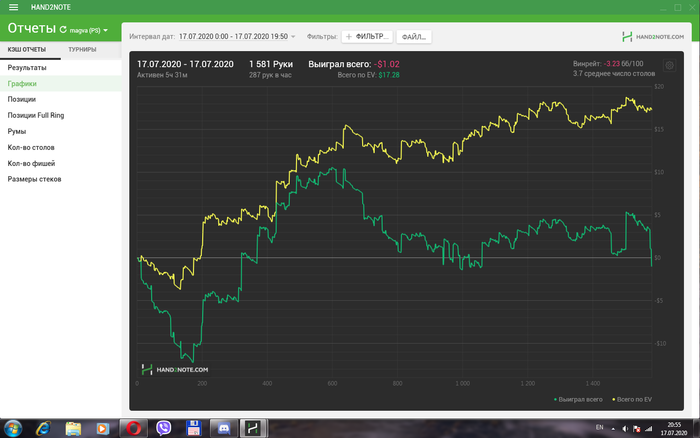This screenshot has height=438, width=700.
Task: Launch Internet Explorer from the taskbar
Action: [x=43, y=429]
